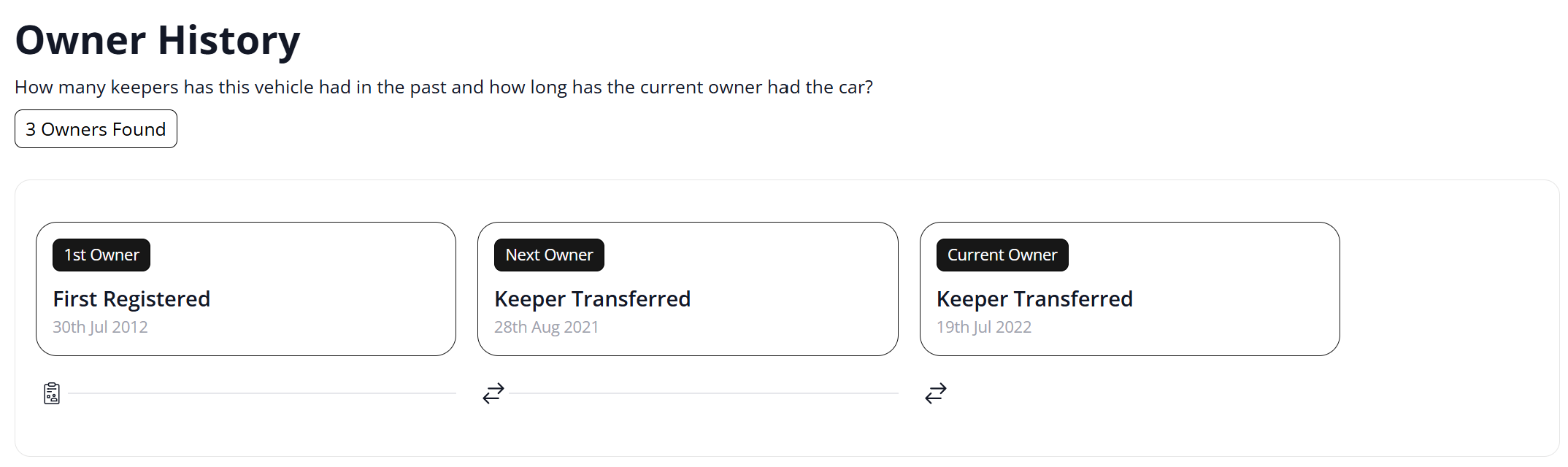
Task: Click the transfer arrows icon for Next Owner
Action: (x=493, y=393)
